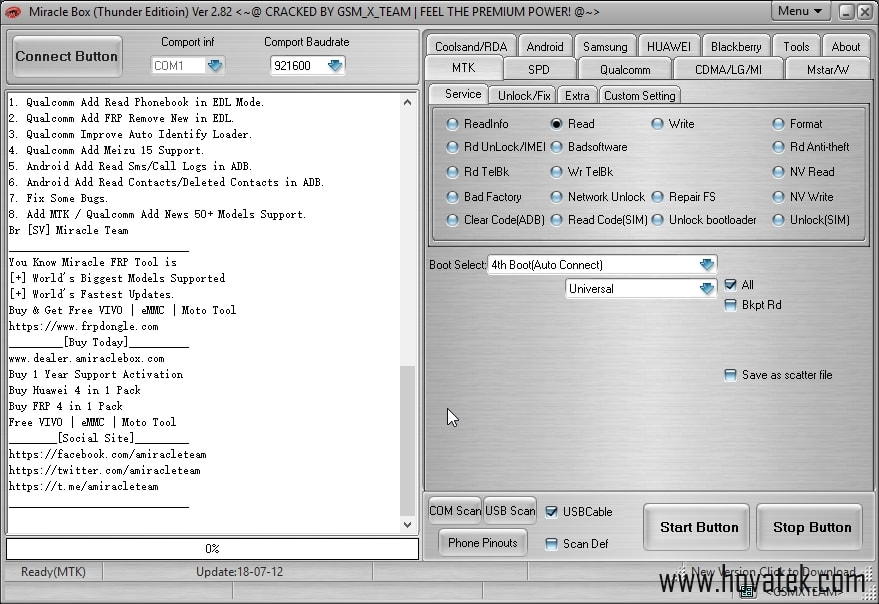The width and height of the screenshot is (879, 604).
Task: Expand the Boot Select dropdown
Action: [707, 264]
